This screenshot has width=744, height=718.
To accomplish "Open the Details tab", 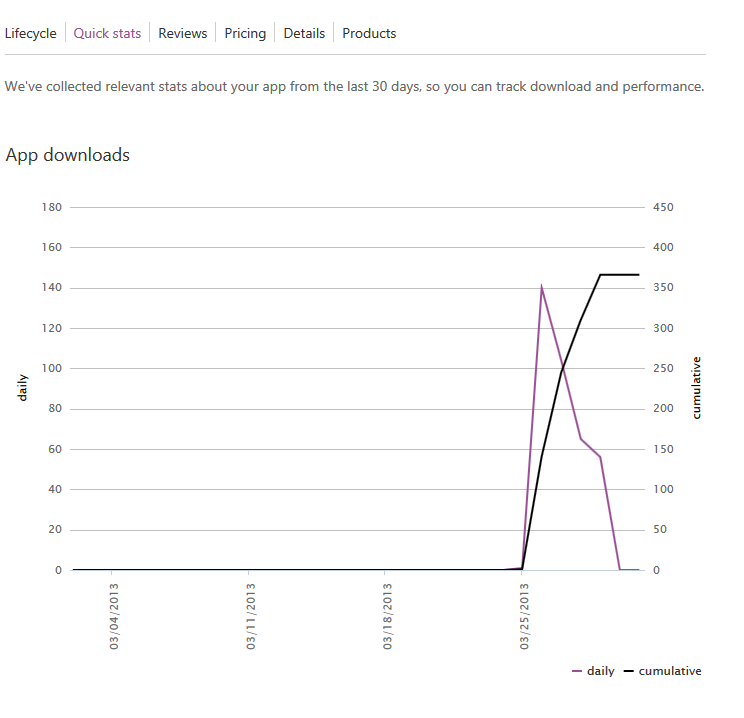I will (304, 33).
